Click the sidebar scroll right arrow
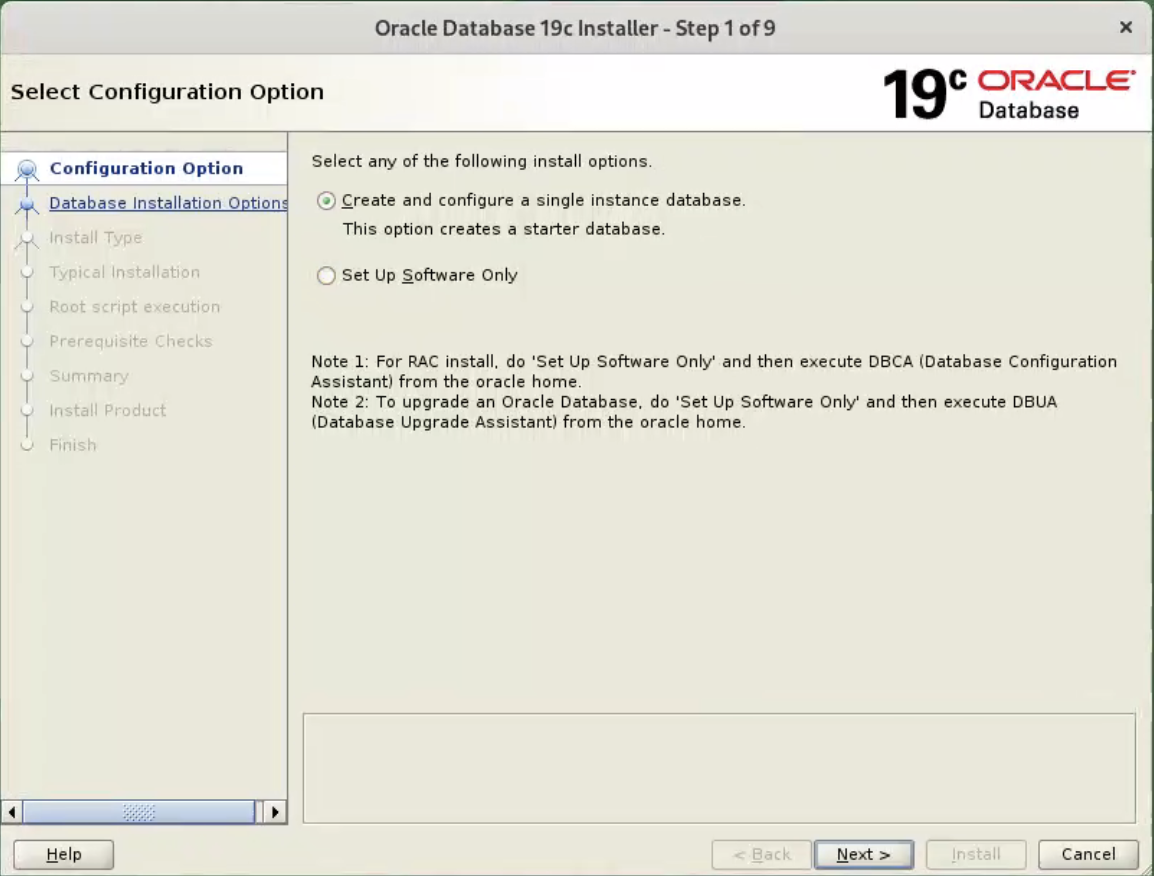Viewport: 1154px width, 876px height. (x=275, y=812)
